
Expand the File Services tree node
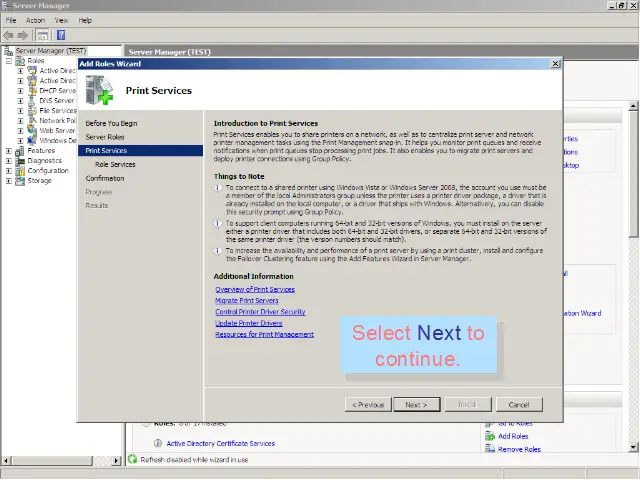pos(20,111)
